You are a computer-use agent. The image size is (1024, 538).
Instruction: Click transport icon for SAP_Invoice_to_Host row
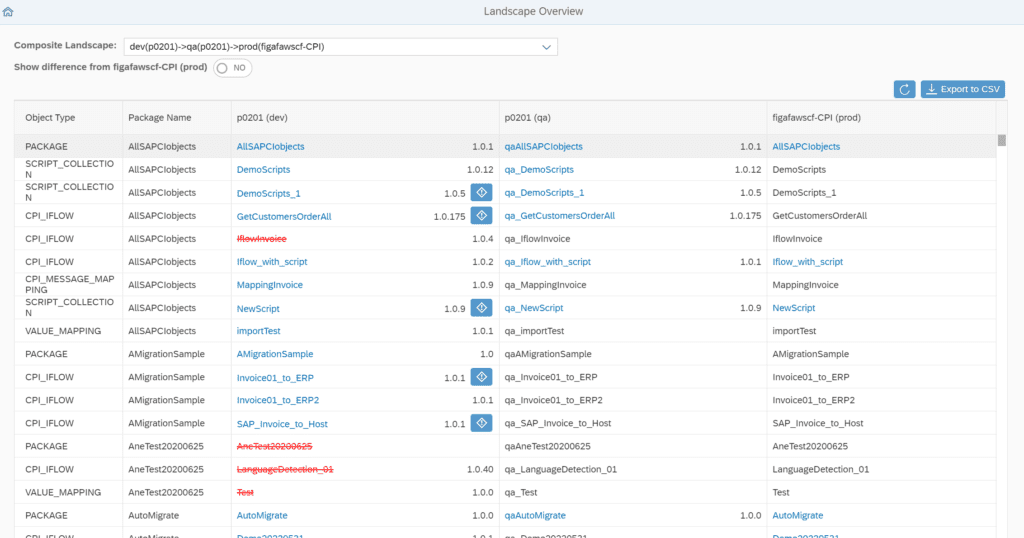[x=481, y=423]
